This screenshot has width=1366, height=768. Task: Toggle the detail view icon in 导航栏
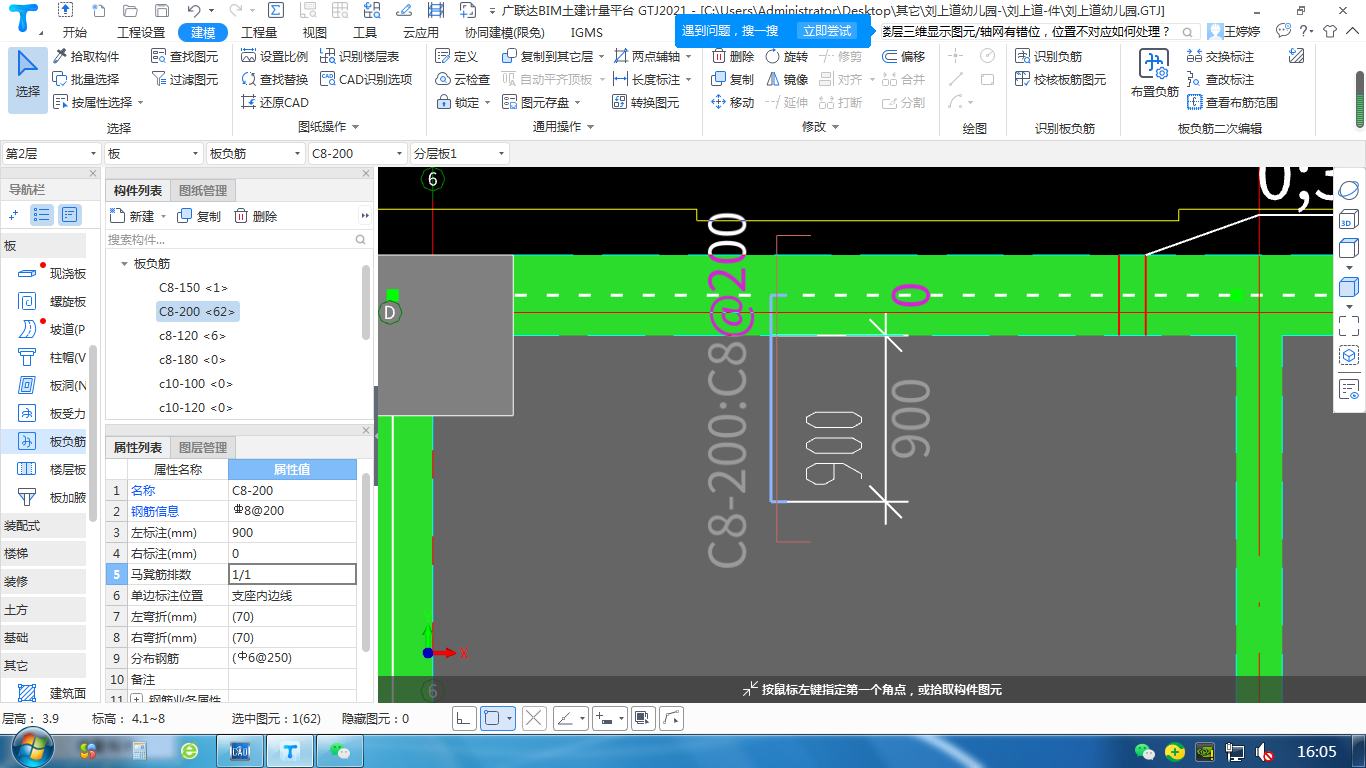click(x=69, y=214)
